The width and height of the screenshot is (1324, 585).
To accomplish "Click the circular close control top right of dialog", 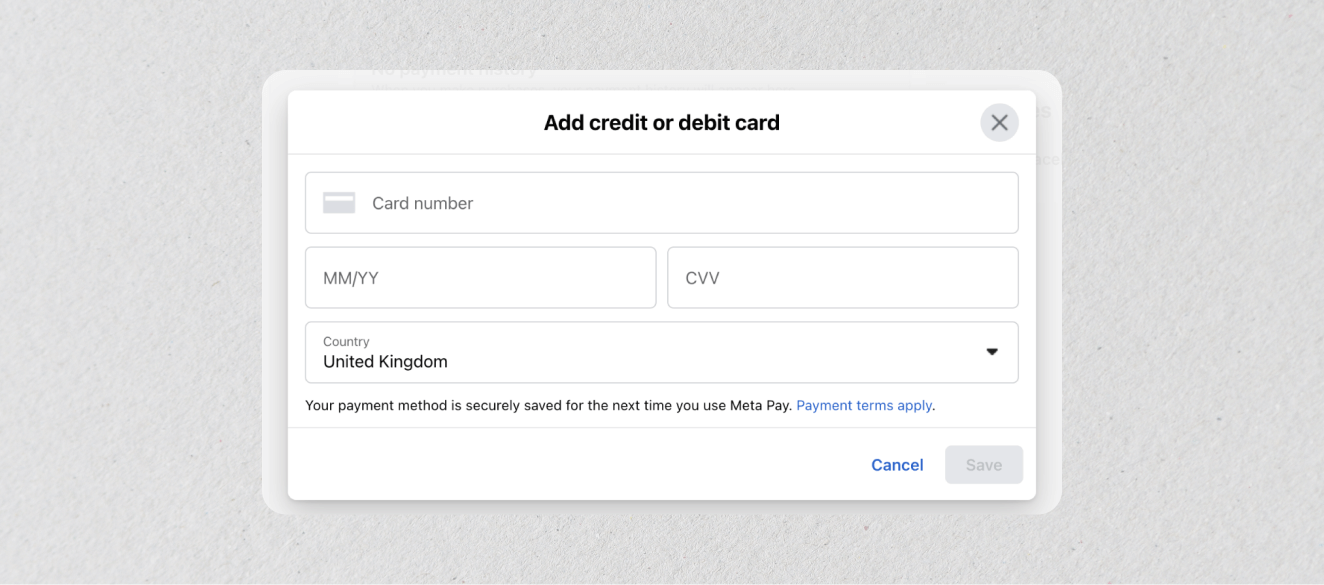I will (x=999, y=122).
